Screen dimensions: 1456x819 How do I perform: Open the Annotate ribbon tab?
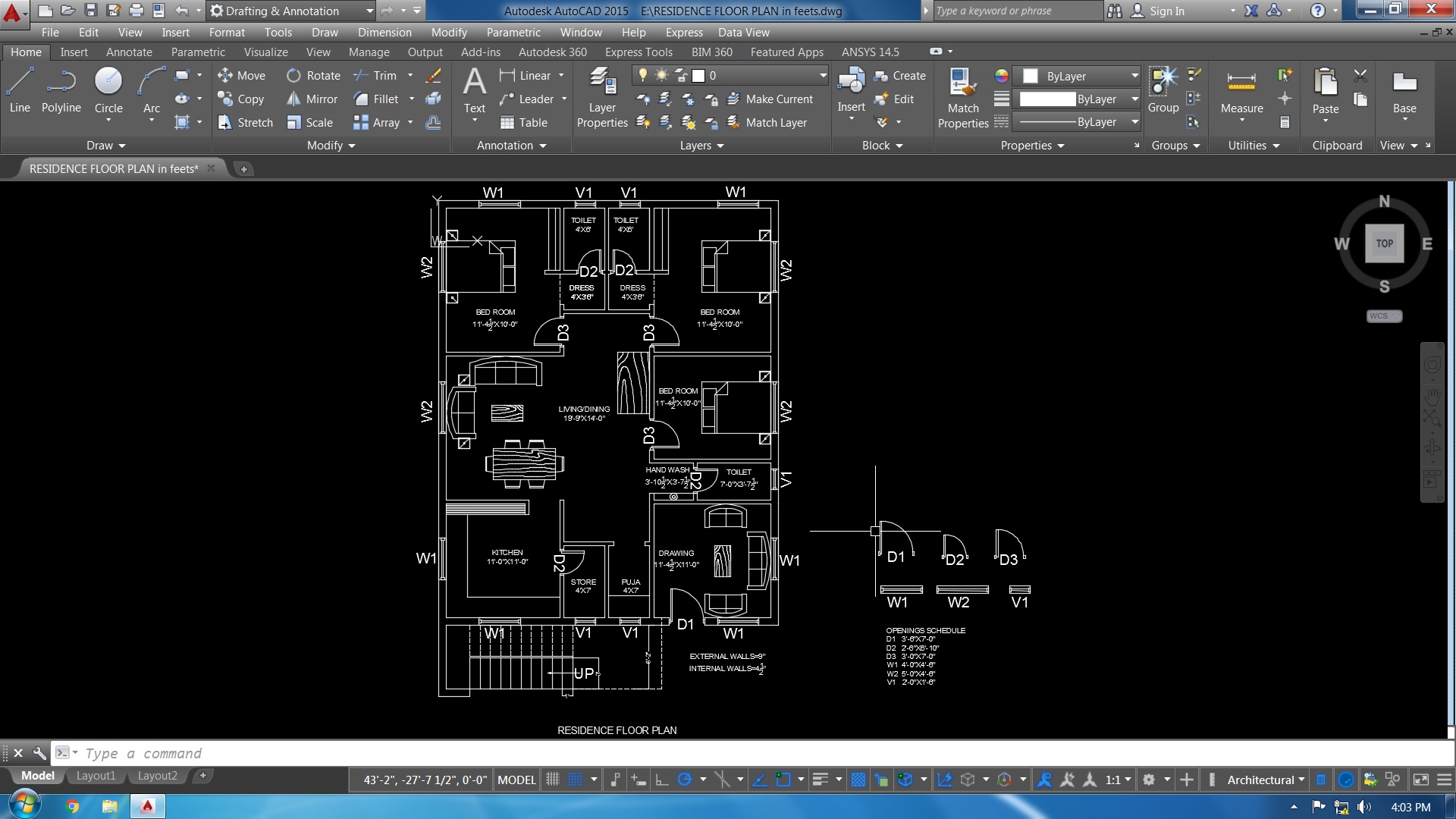[x=129, y=52]
